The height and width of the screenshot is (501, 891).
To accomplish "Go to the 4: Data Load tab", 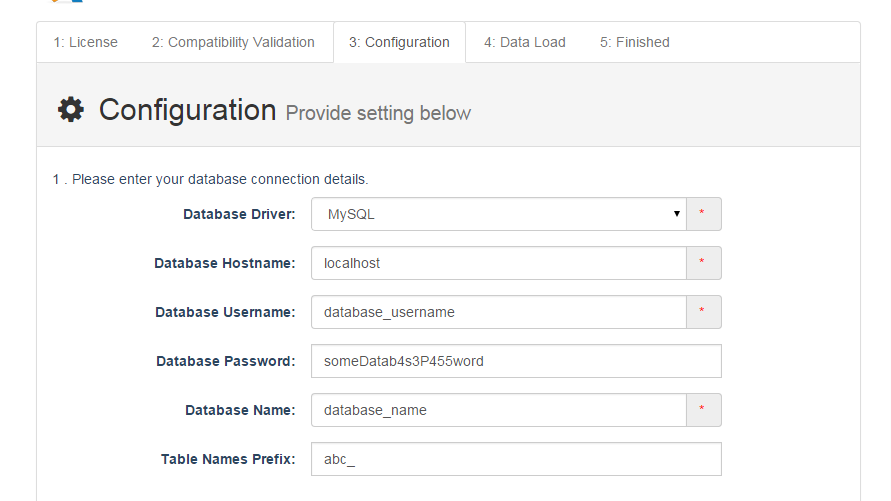I will pos(525,42).
